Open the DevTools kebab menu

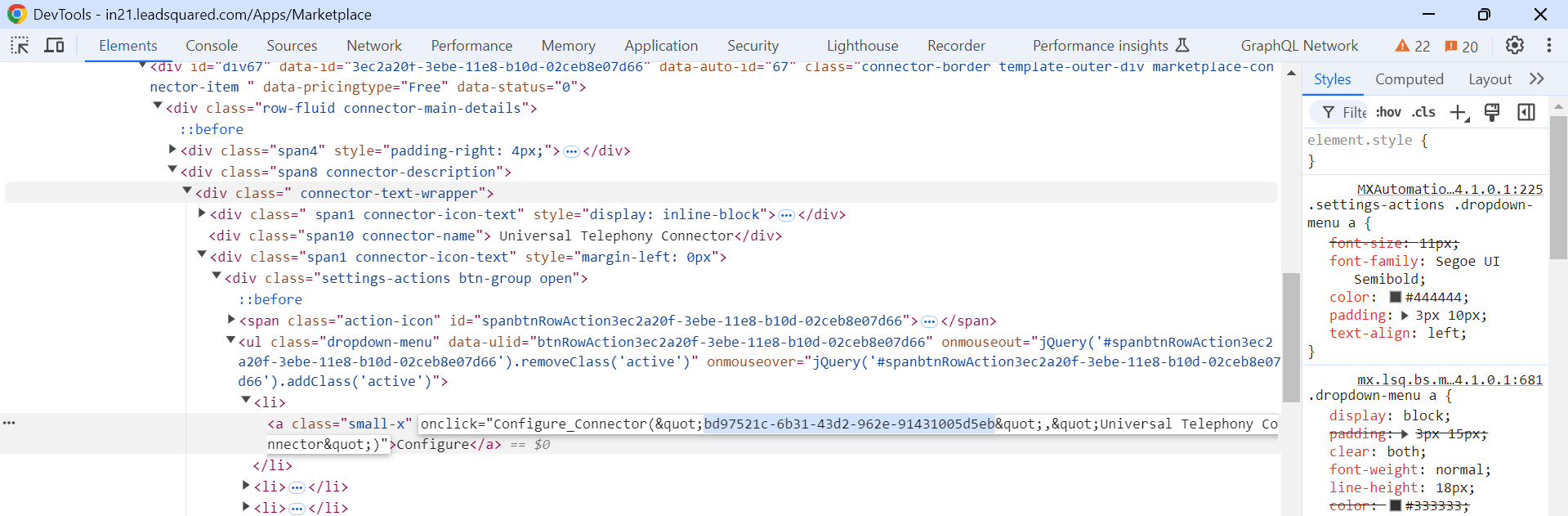1548,46
